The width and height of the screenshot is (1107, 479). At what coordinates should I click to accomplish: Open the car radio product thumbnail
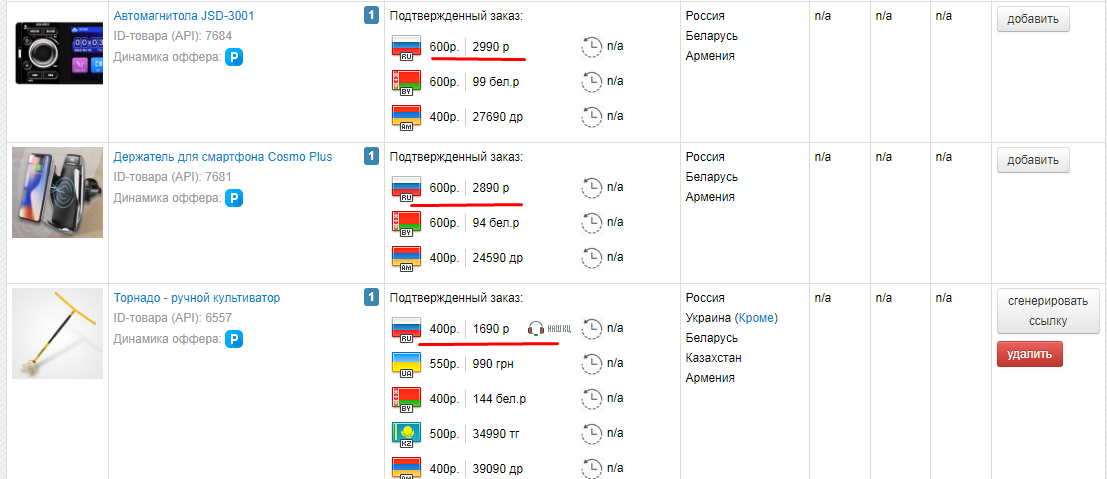pyautogui.click(x=59, y=52)
